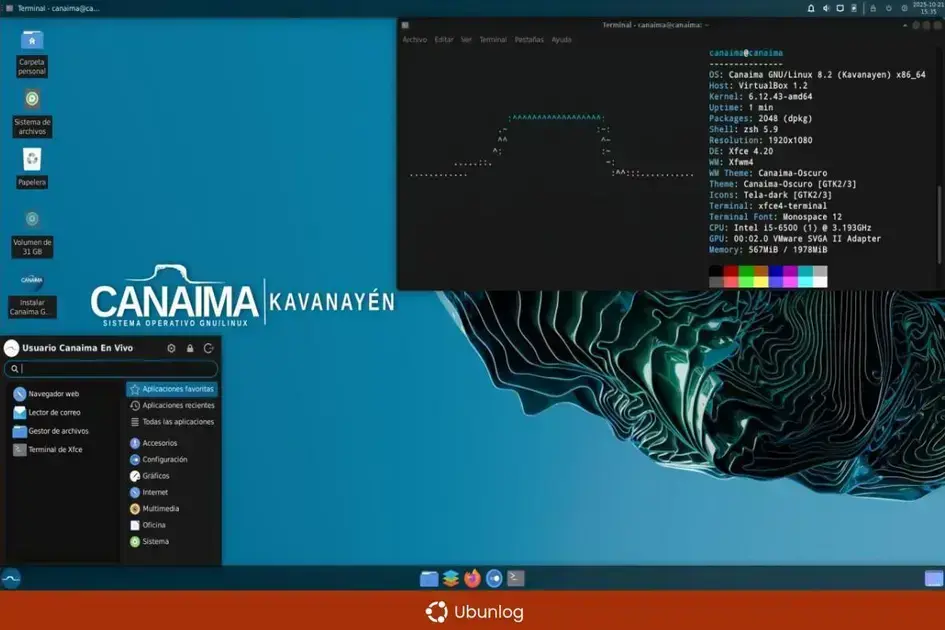Open the date and time clock in the top panel
The image size is (945, 630).
point(928,8)
